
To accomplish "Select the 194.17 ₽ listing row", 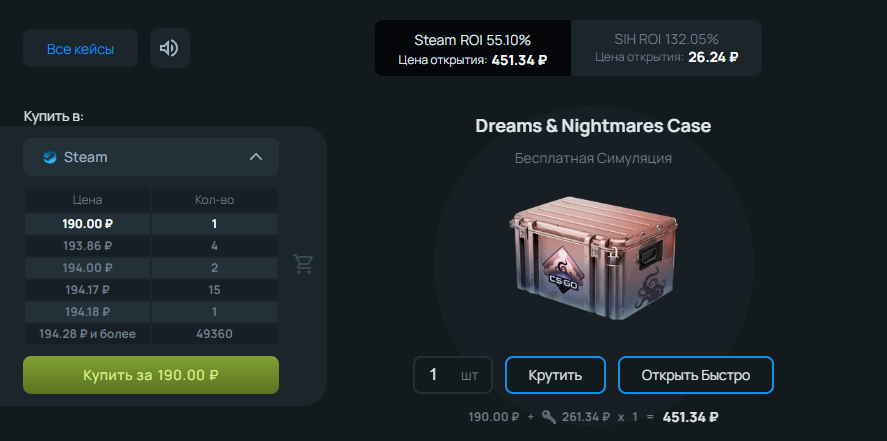I will tap(151, 290).
